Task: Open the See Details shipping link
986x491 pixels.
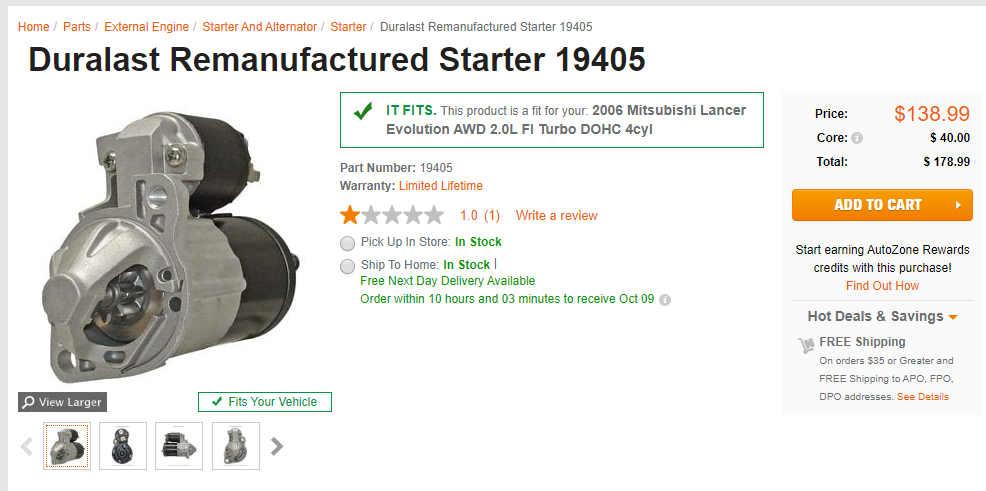Action: pyautogui.click(x=922, y=397)
